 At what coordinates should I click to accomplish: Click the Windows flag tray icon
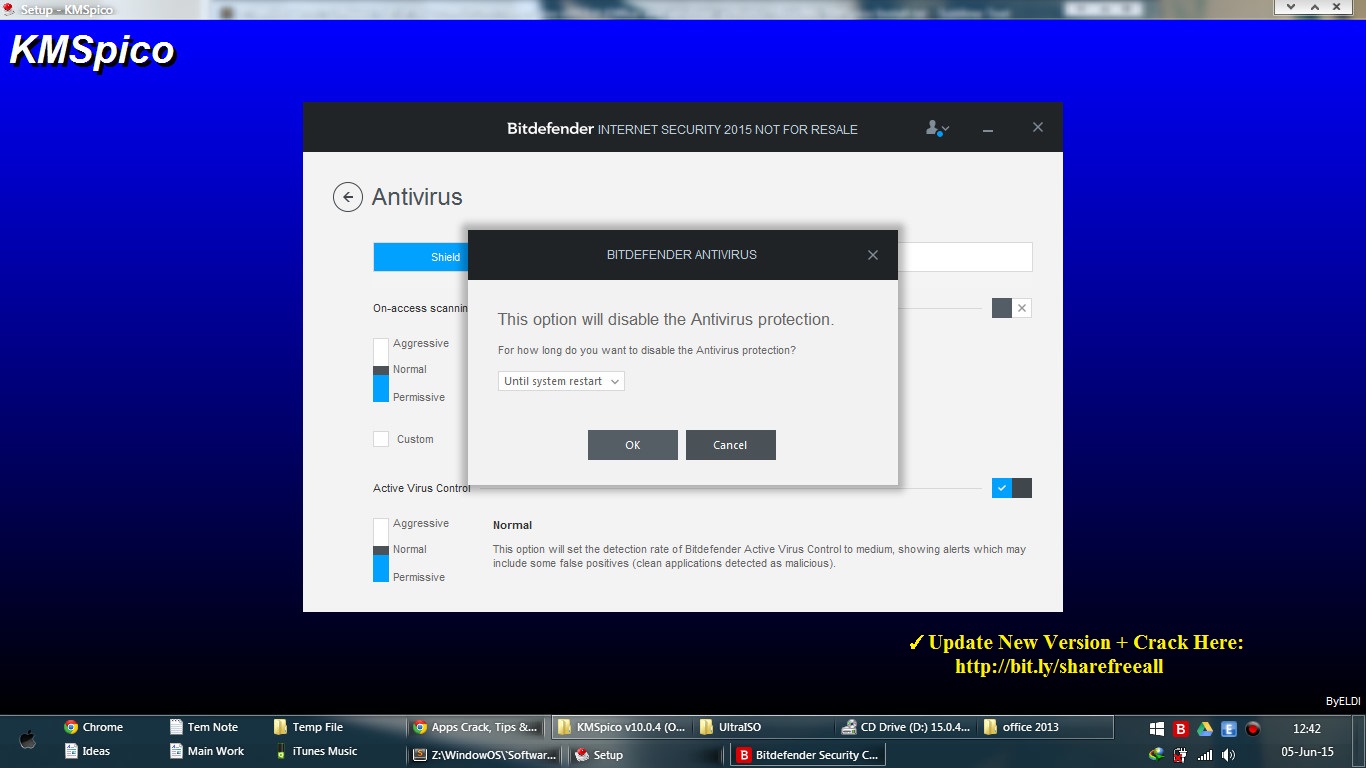coord(1157,729)
